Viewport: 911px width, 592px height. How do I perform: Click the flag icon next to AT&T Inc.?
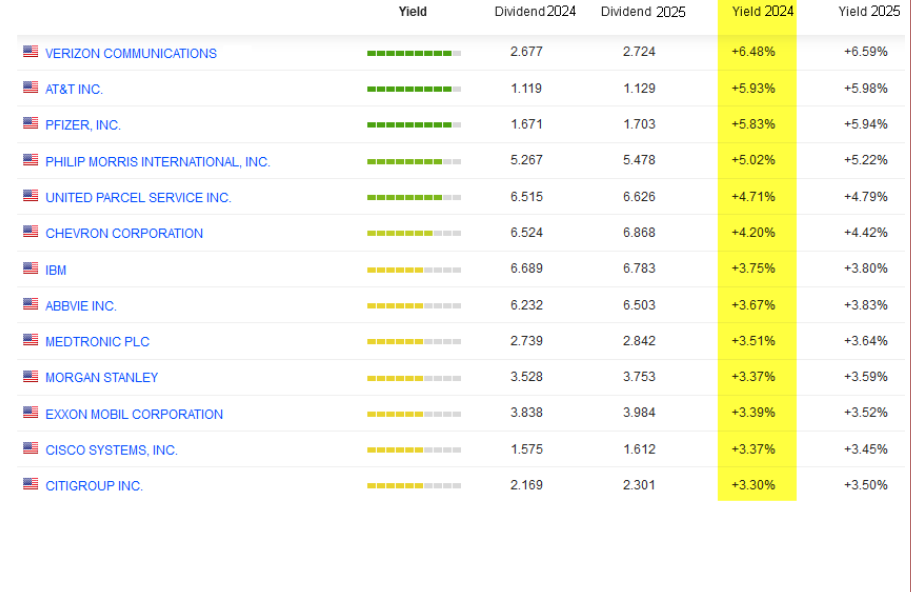(30, 88)
